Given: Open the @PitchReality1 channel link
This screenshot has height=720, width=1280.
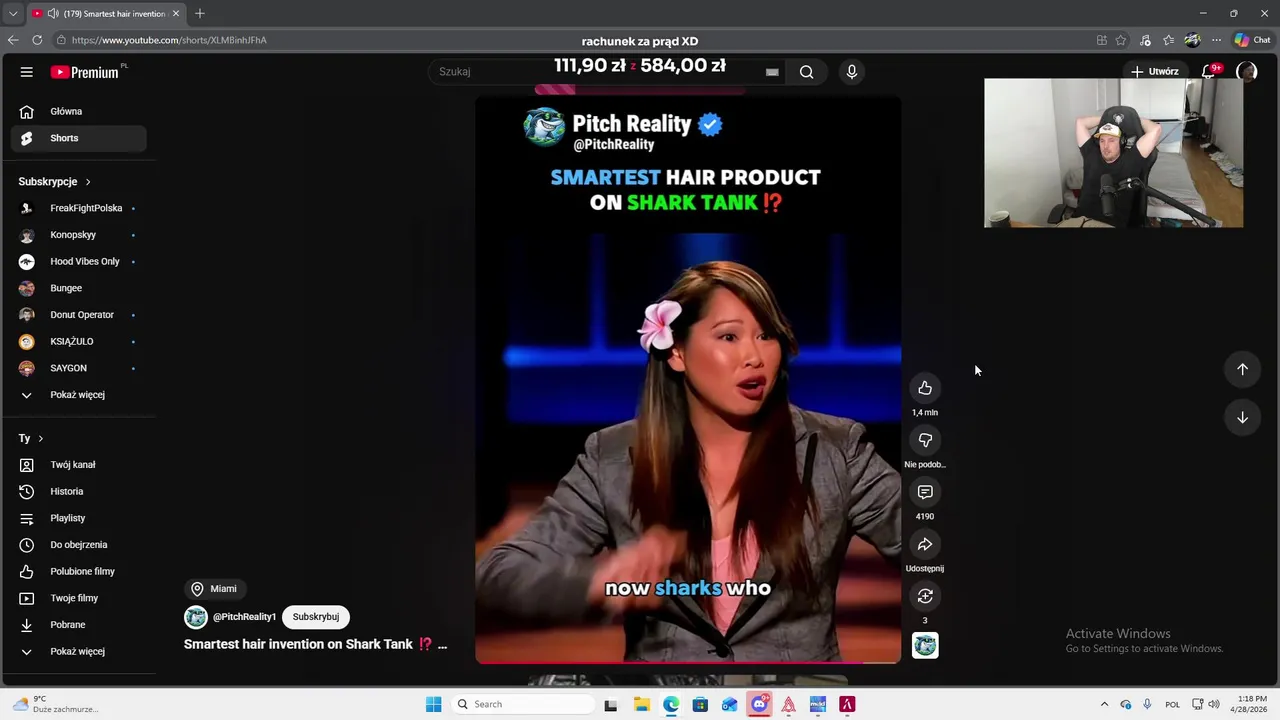Looking at the screenshot, I should click(244, 617).
